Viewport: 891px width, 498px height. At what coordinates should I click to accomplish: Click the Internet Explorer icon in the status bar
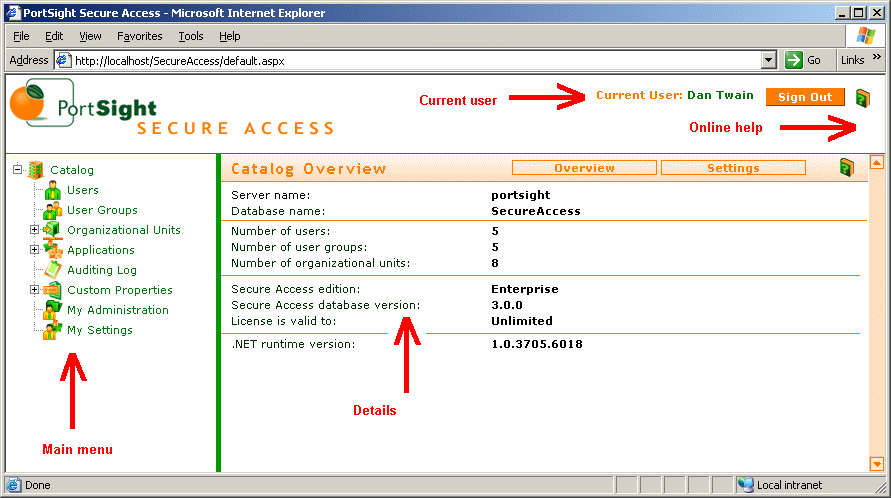13,485
